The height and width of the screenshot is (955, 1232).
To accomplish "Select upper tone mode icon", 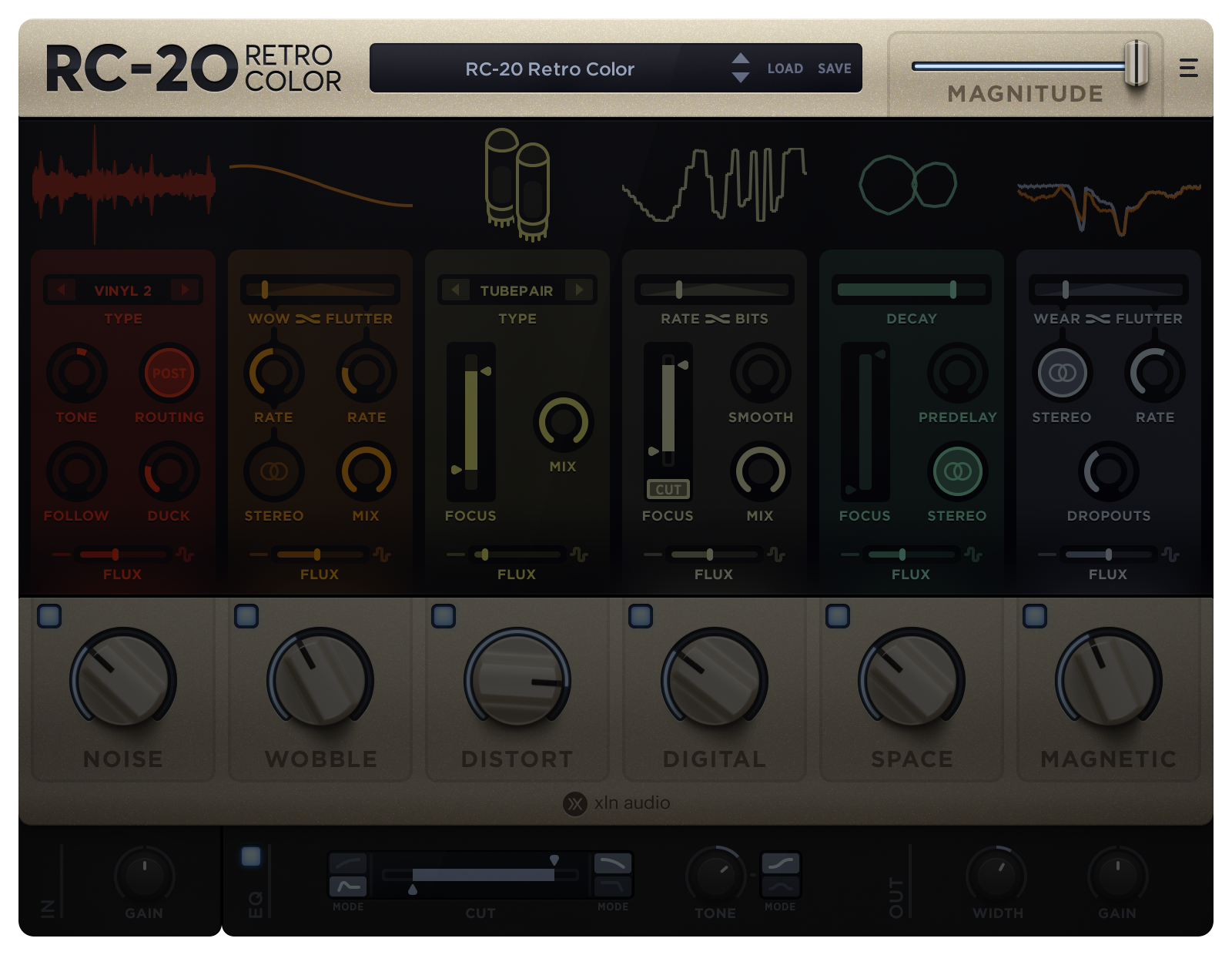I will (781, 863).
